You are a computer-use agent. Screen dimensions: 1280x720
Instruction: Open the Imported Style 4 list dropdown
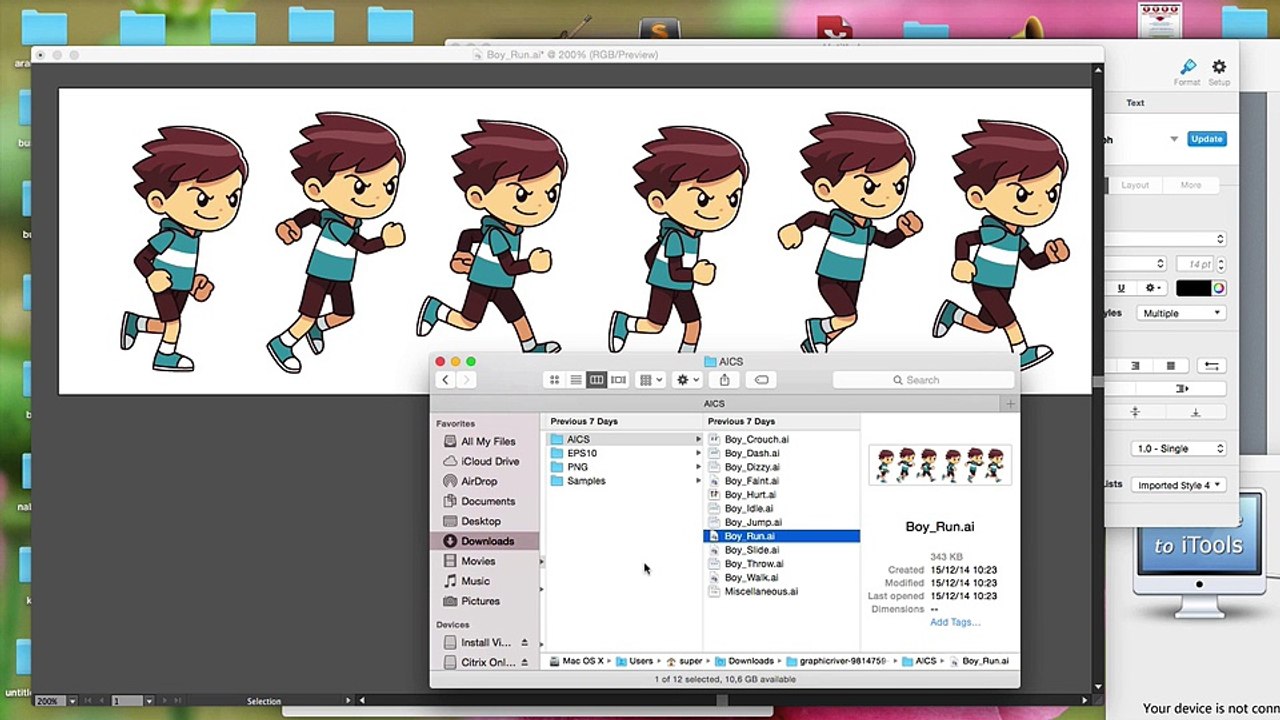1180,485
